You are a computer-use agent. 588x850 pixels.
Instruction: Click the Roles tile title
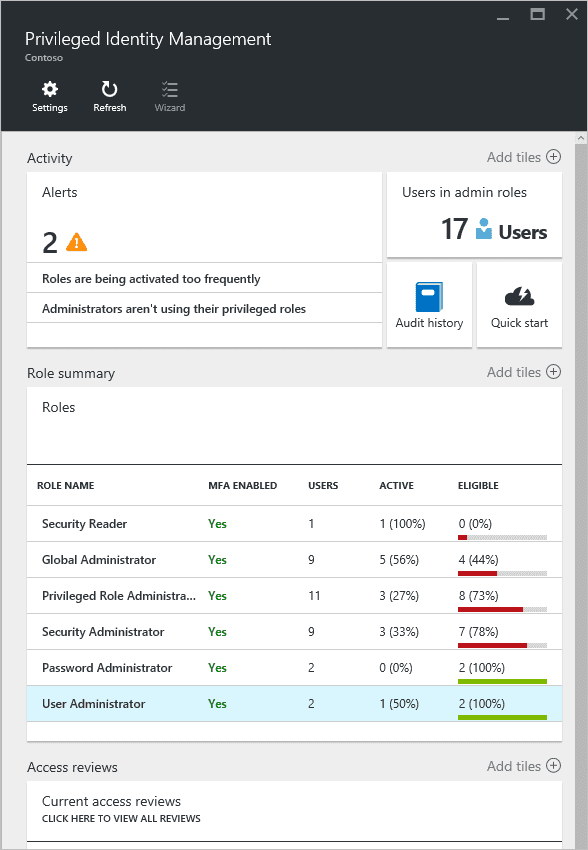tap(59, 408)
